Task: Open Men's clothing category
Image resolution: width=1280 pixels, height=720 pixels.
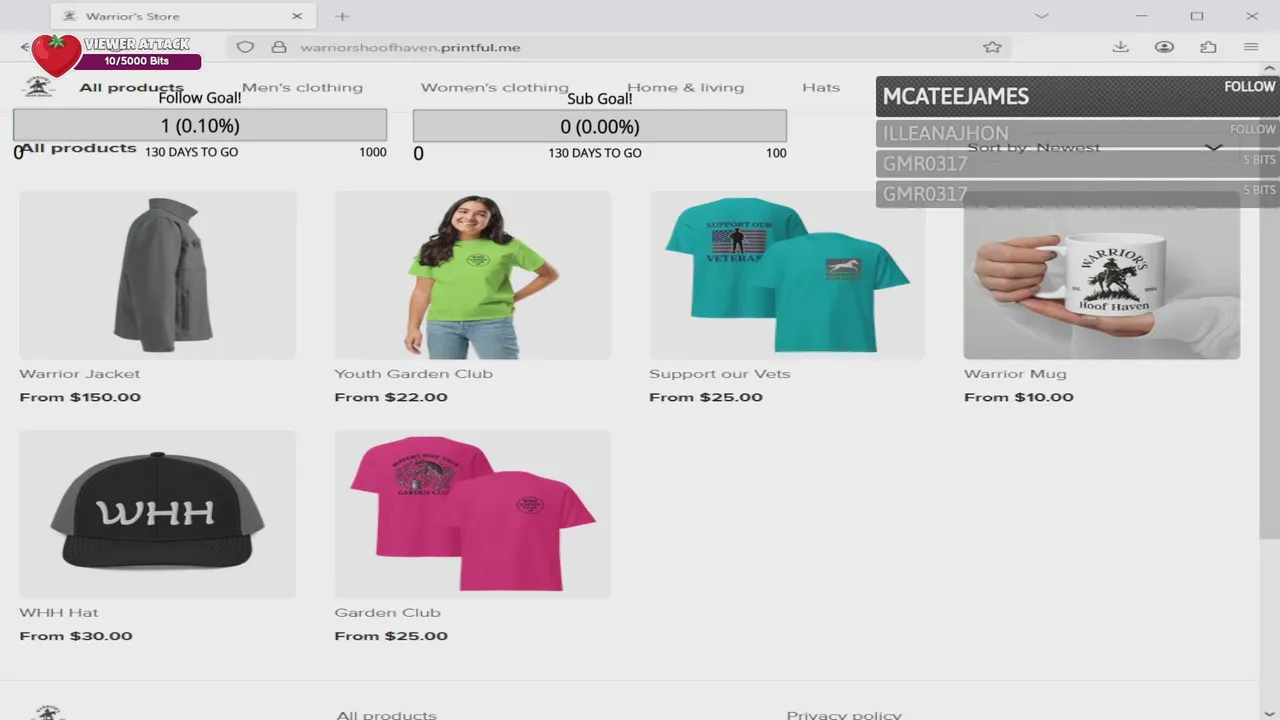Action: click(302, 87)
